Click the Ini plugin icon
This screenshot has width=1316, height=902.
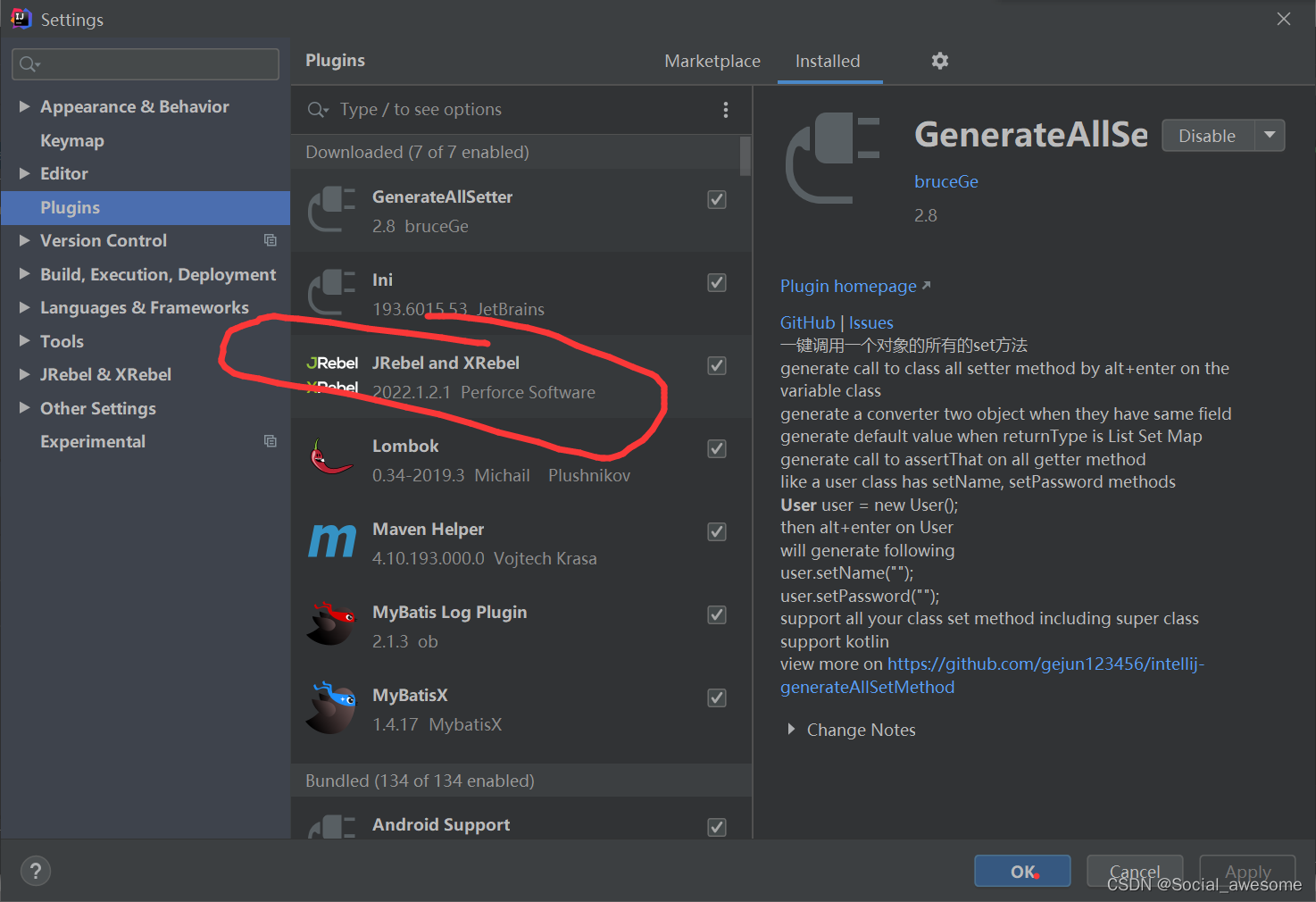coord(332,293)
